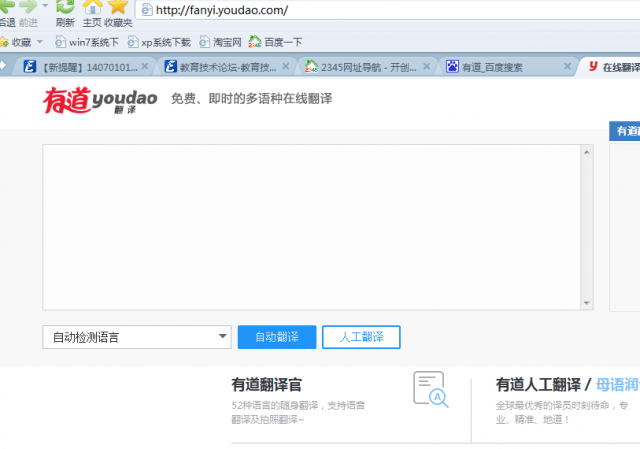Close the 有道_百度搜索 tab

coord(567,67)
